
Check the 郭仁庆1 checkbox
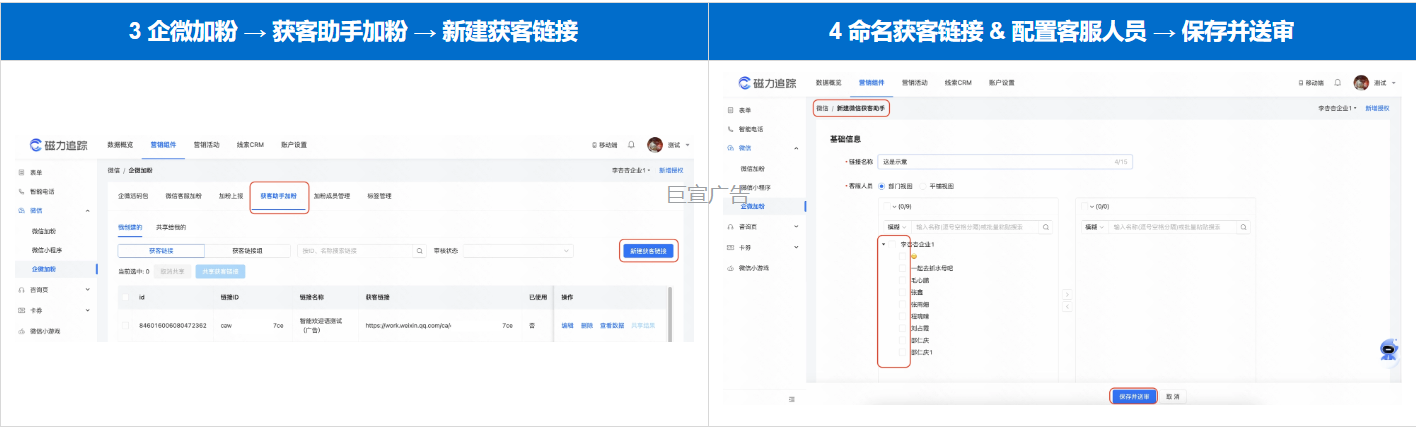coord(903,352)
